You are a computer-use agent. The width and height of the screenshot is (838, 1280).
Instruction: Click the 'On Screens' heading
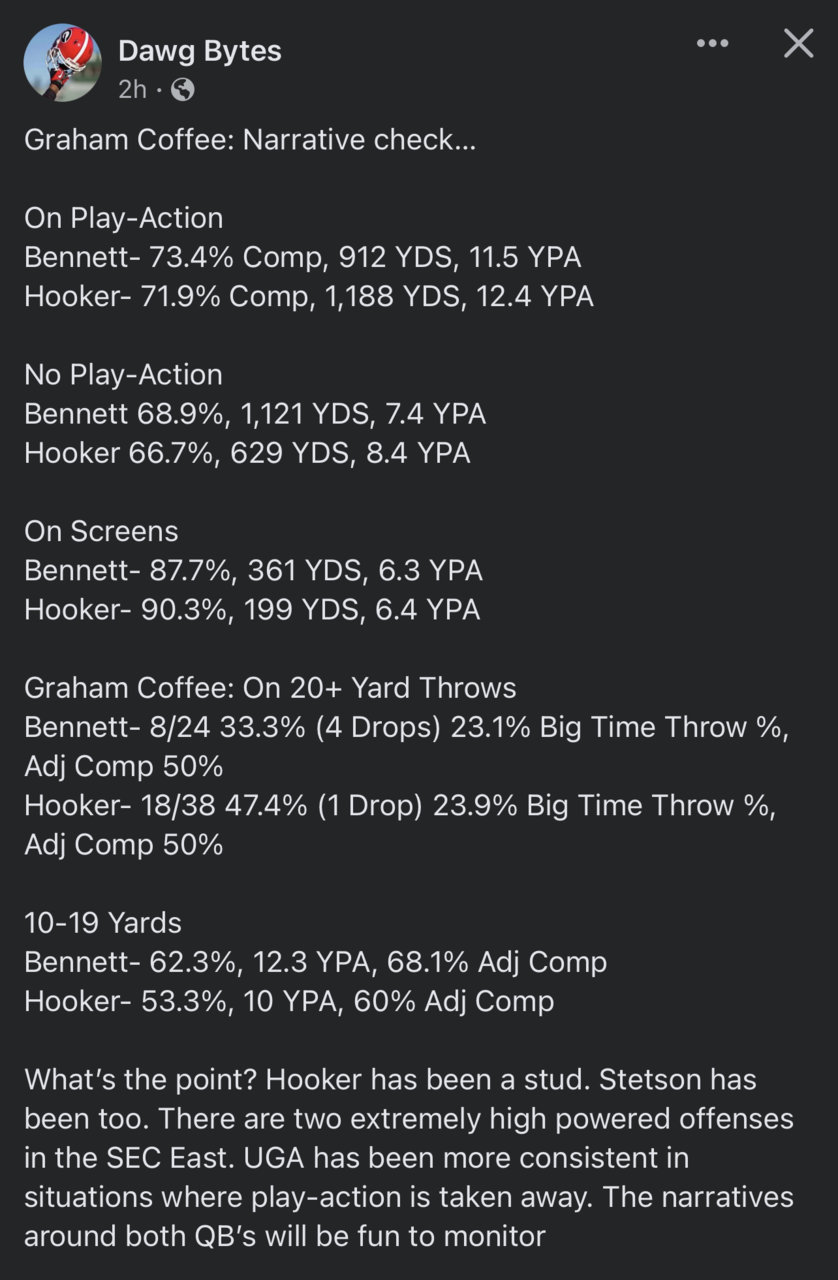(101, 531)
